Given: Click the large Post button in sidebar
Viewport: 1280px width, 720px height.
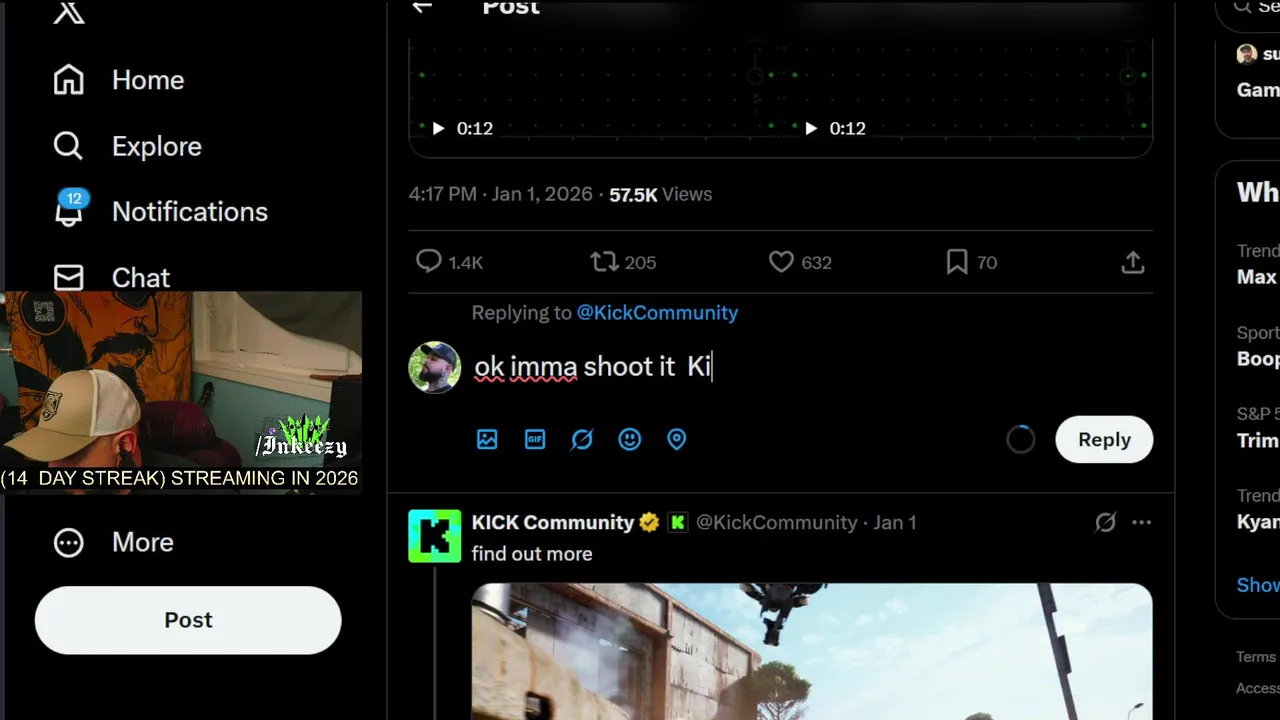Looking at the screenshot, I should tap(188, 620).
